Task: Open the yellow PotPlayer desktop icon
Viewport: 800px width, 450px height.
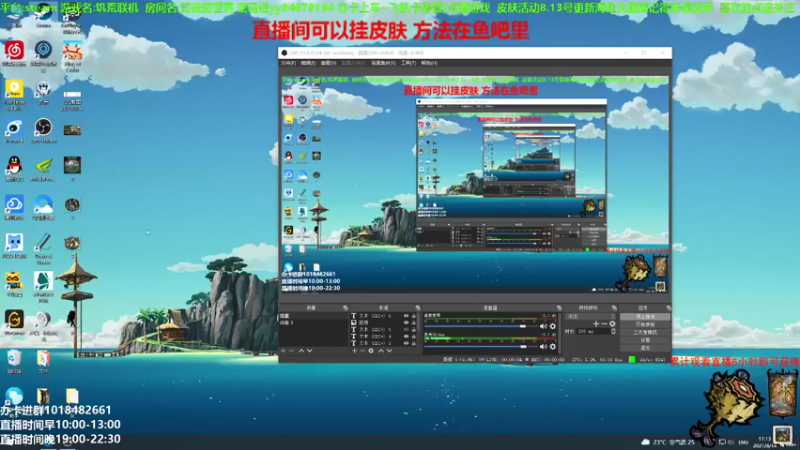Action: [14, 94]
